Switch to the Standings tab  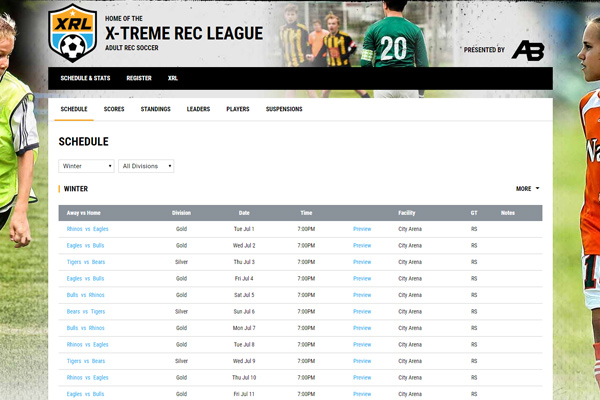point(155,109)
